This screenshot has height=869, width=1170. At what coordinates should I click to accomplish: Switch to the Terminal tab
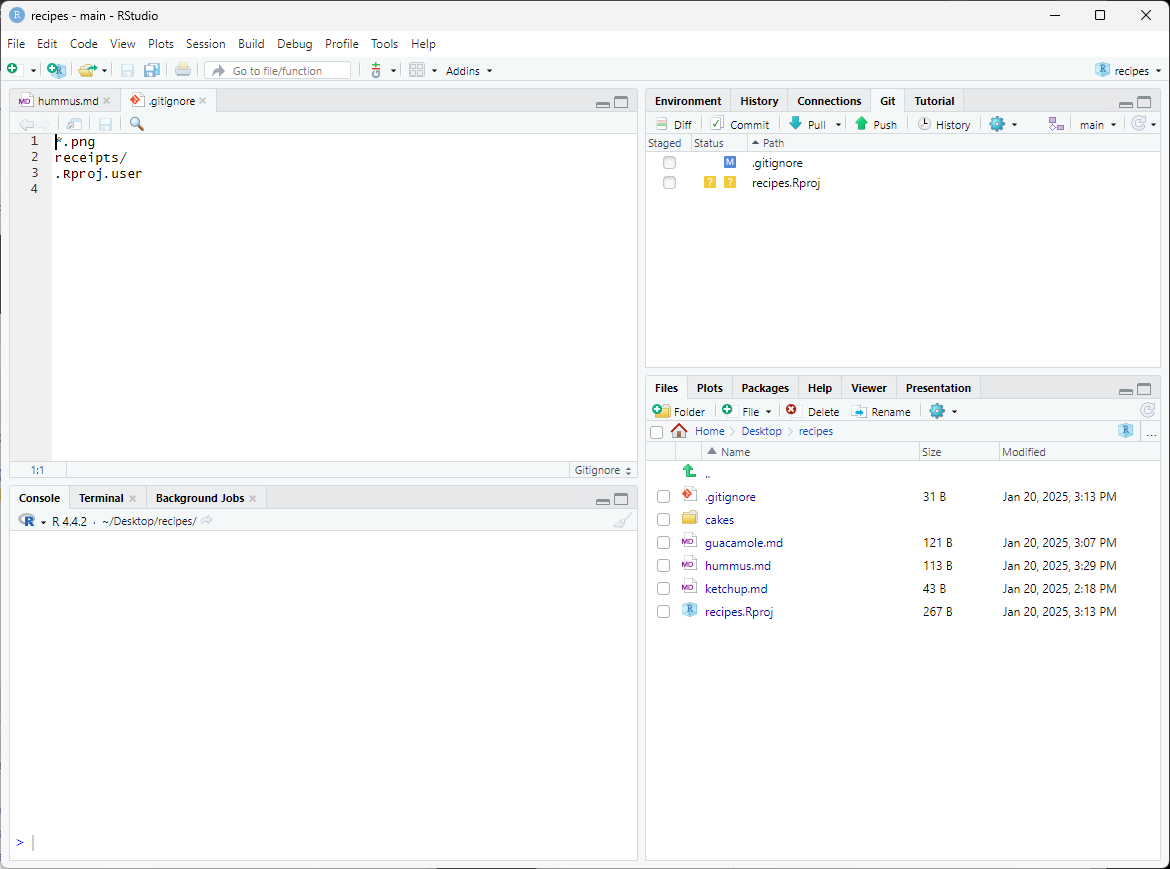[x=100, y=497]
